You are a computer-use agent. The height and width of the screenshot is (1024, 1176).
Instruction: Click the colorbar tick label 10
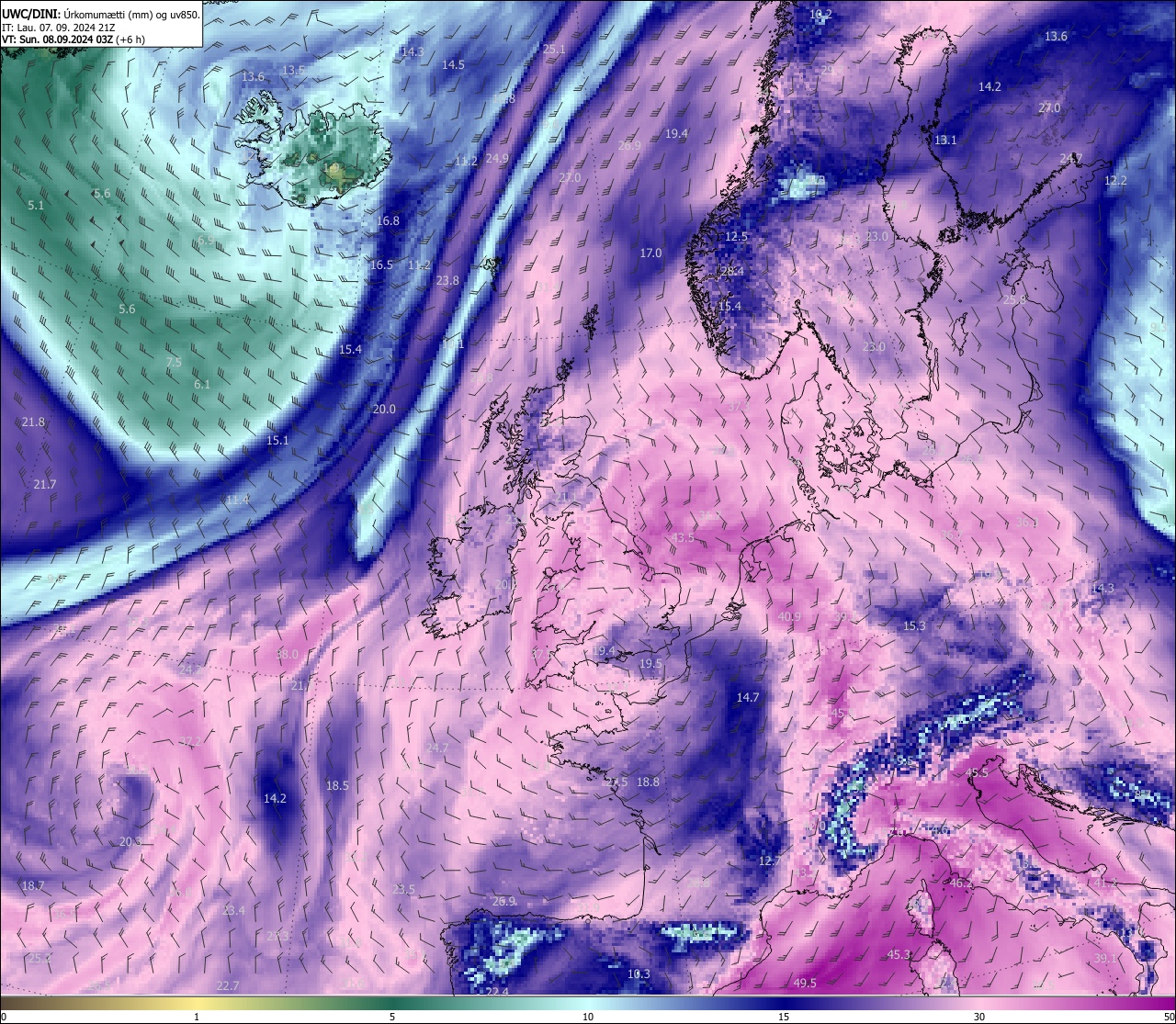[x=588, y=1017]
